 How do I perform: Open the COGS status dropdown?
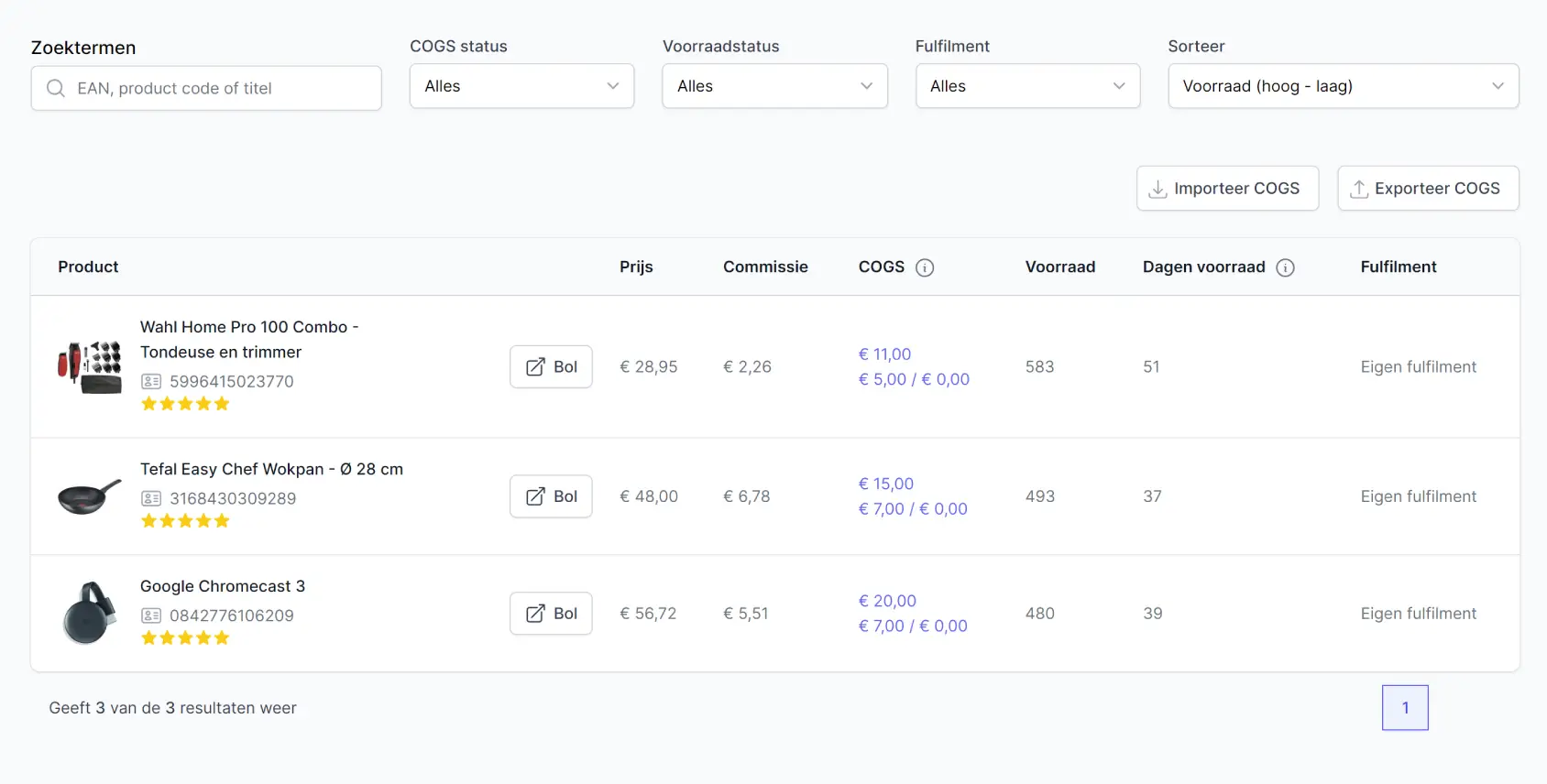click(x=521, y=86)
